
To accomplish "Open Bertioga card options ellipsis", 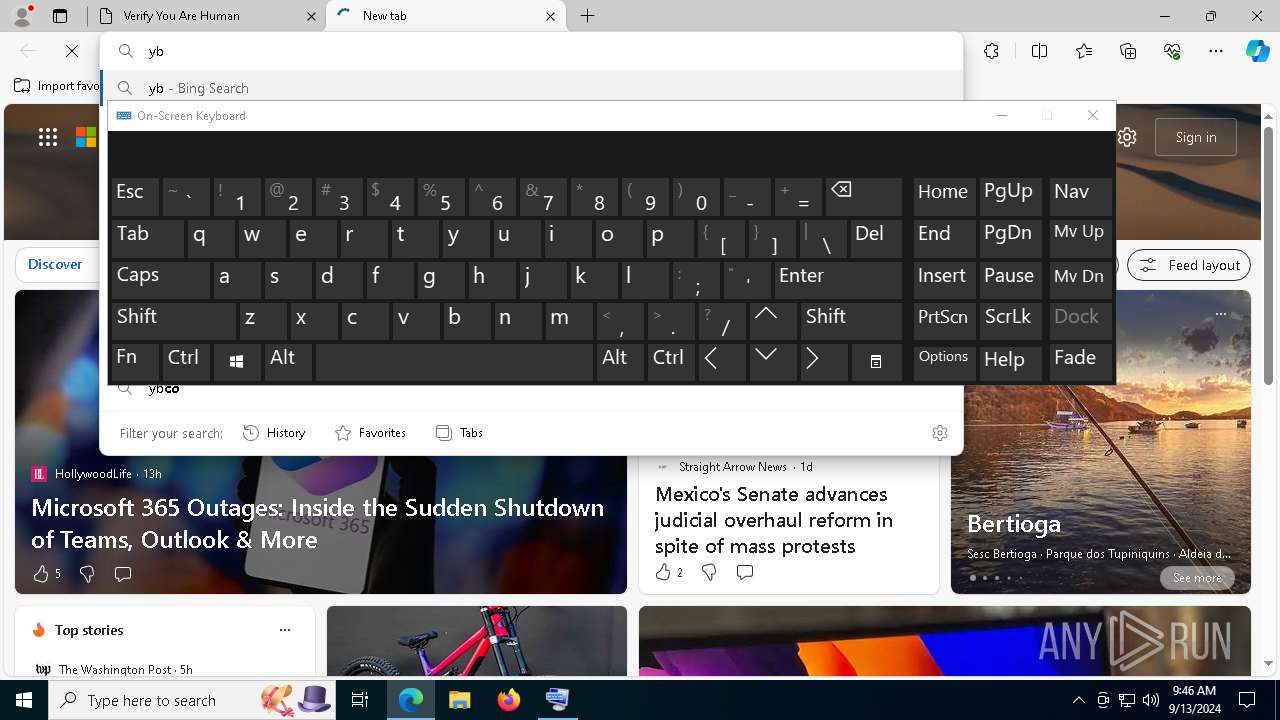I will pos(1220,314).
